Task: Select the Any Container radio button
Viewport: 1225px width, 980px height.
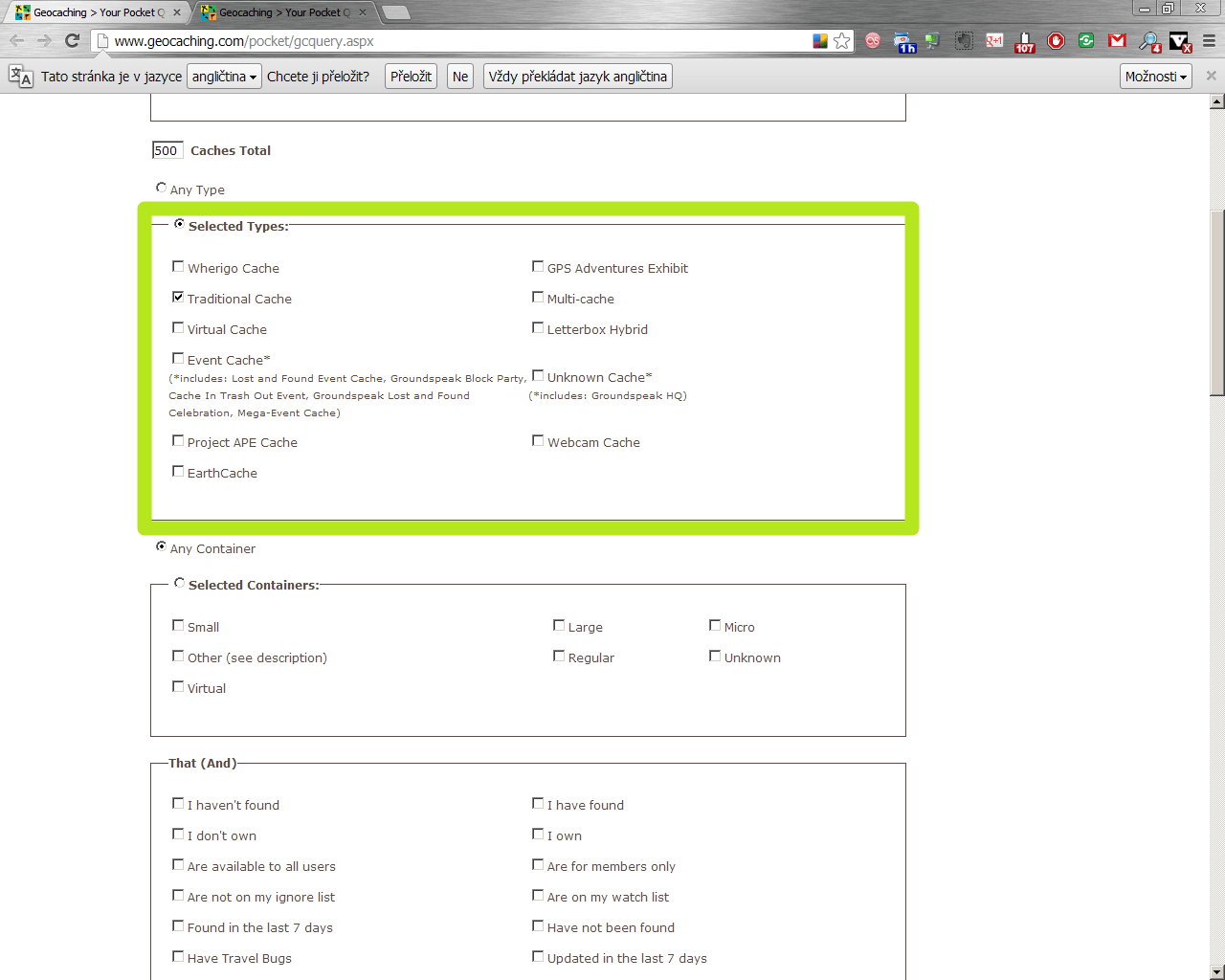Action: coord(161,546)
